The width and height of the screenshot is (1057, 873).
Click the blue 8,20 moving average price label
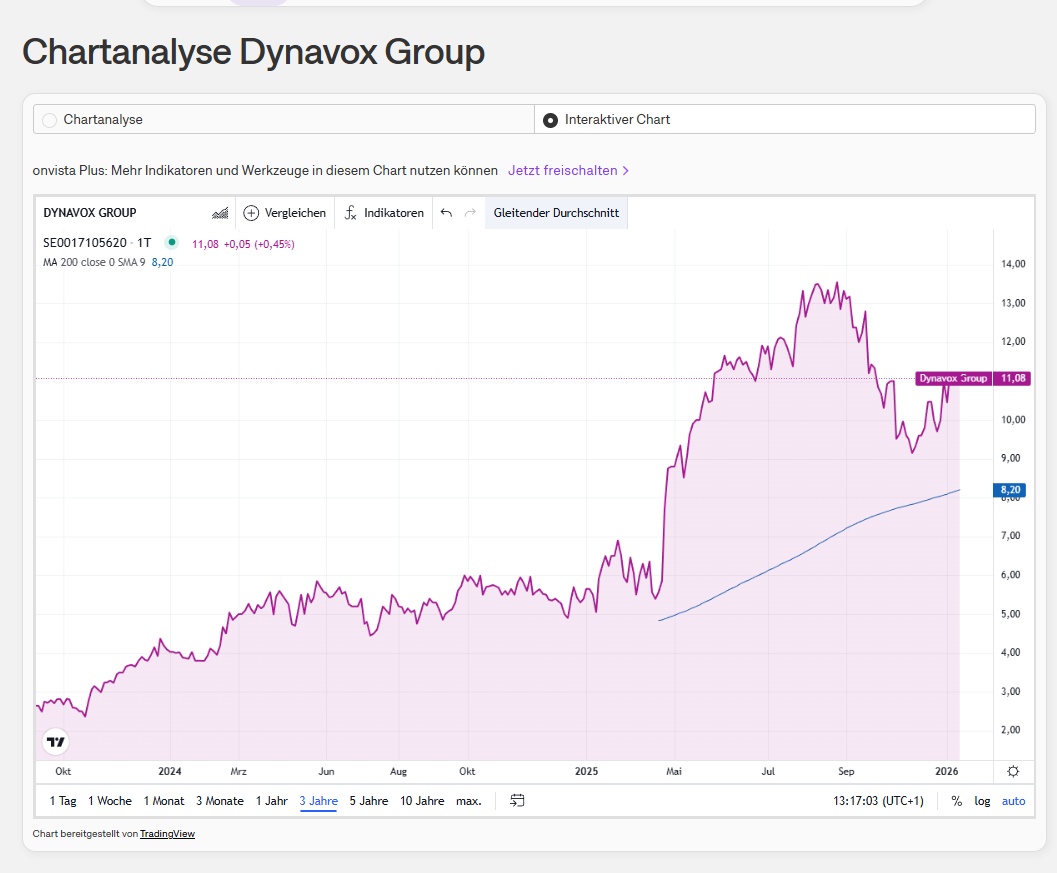click(x=1009, y=490)
